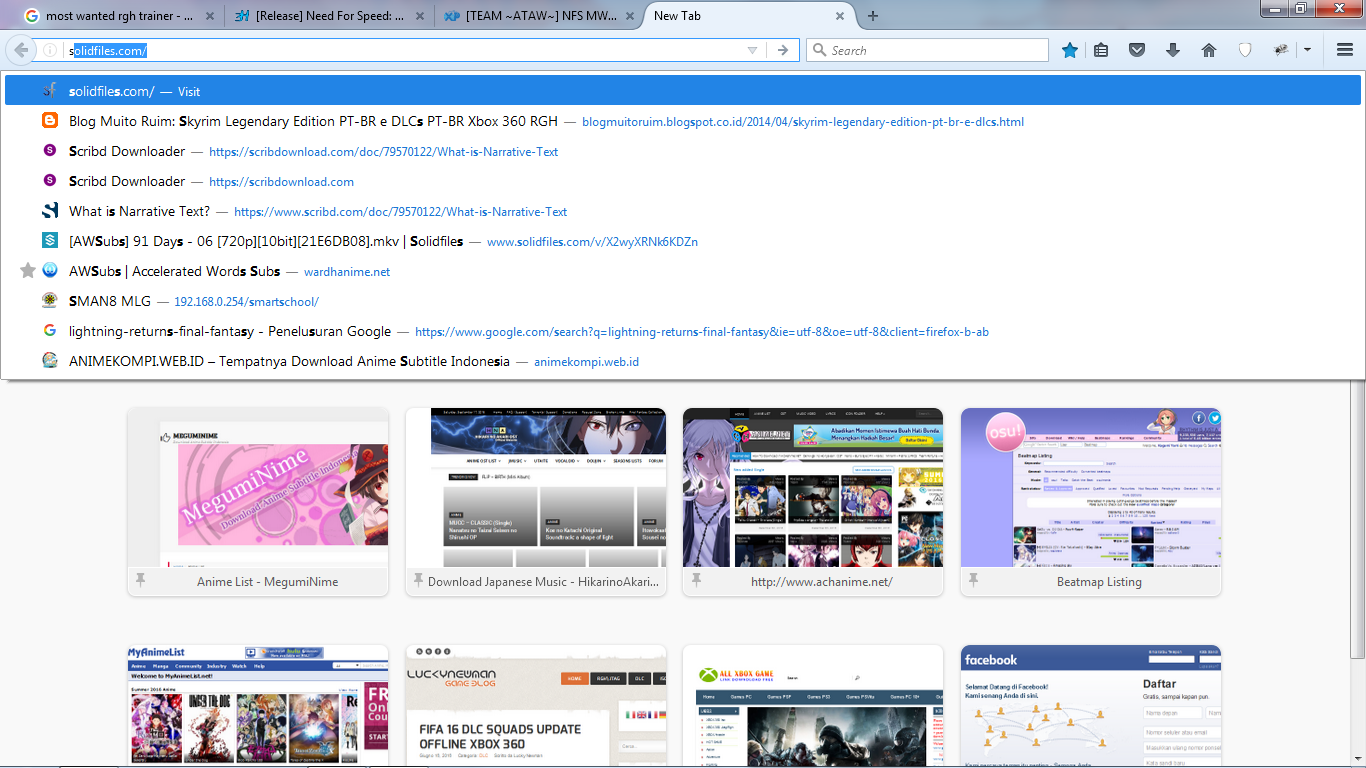Image resolution: width=1366 pixels, height=768 pixels.
Task: Select the Scribd Downloader scribdownload.com suggestion
Action: click(280, 181)
